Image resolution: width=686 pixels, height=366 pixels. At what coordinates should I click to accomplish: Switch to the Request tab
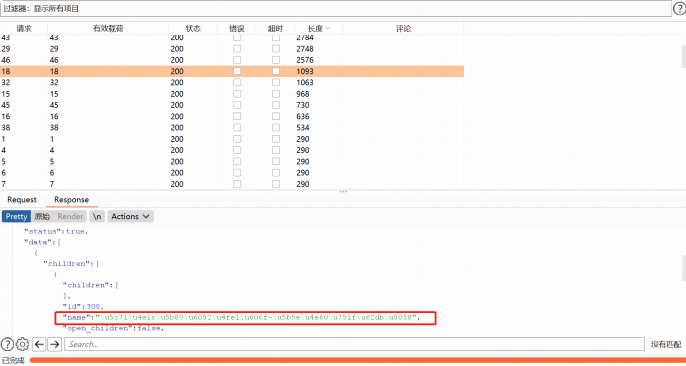point(22,200)
